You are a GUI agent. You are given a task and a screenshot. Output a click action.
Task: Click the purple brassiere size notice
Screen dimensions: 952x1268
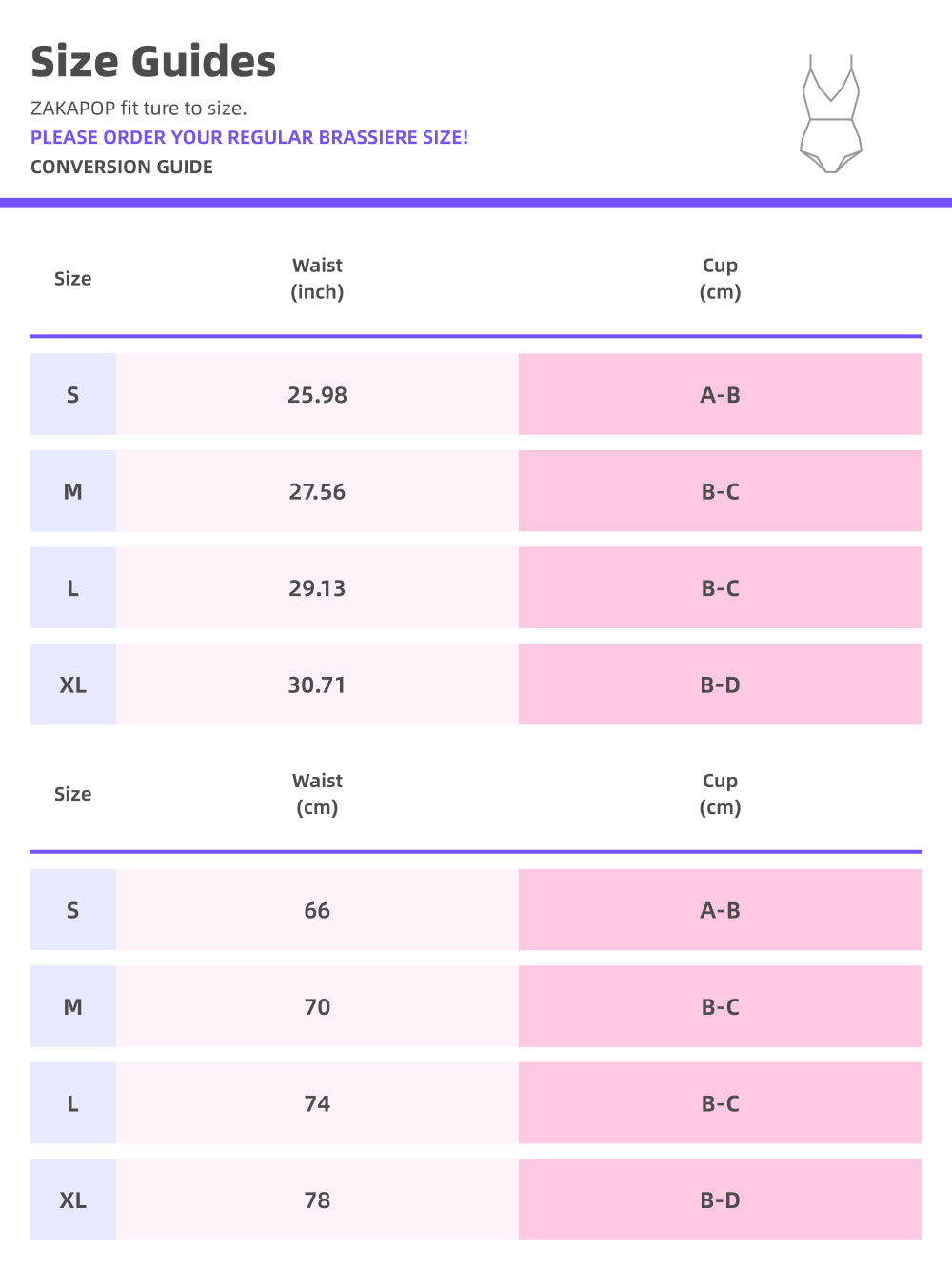coord(249,137)
